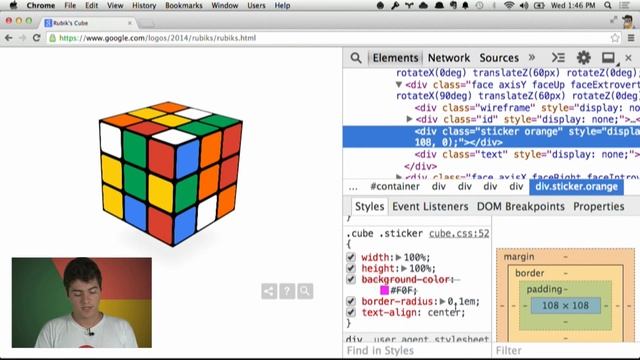Click the magenta #F0F color swatch
640x360 pixels.
click(x=384, y=290)
